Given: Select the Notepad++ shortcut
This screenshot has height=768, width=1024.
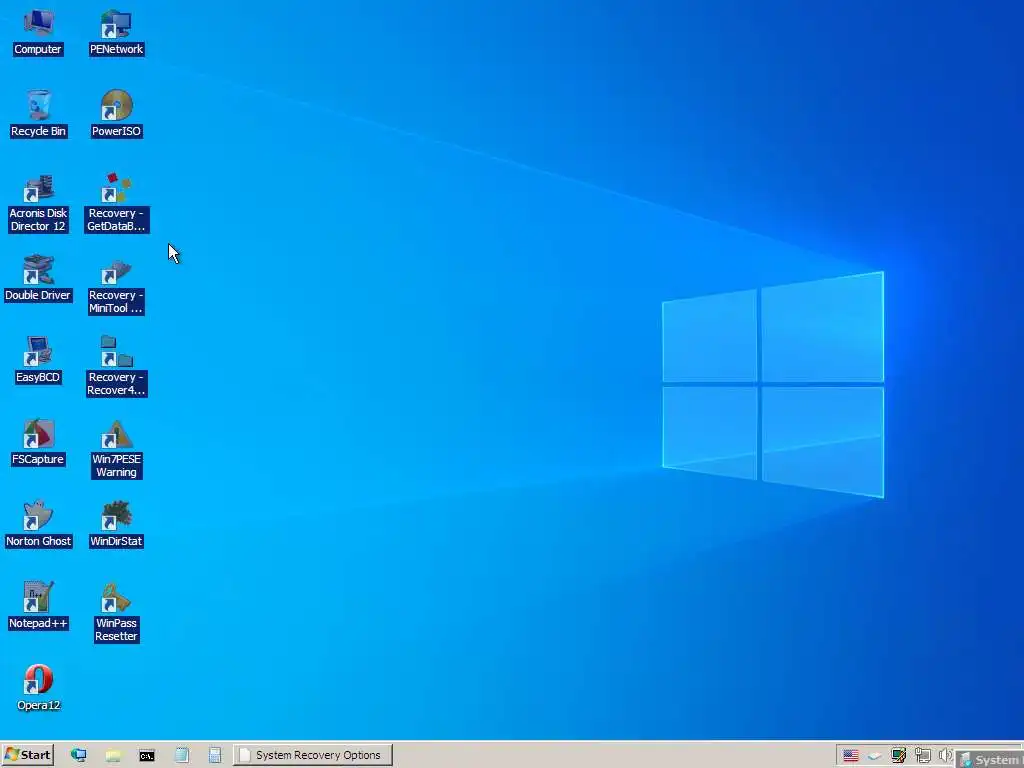Looking at the screenshot, I should (38, 606).
